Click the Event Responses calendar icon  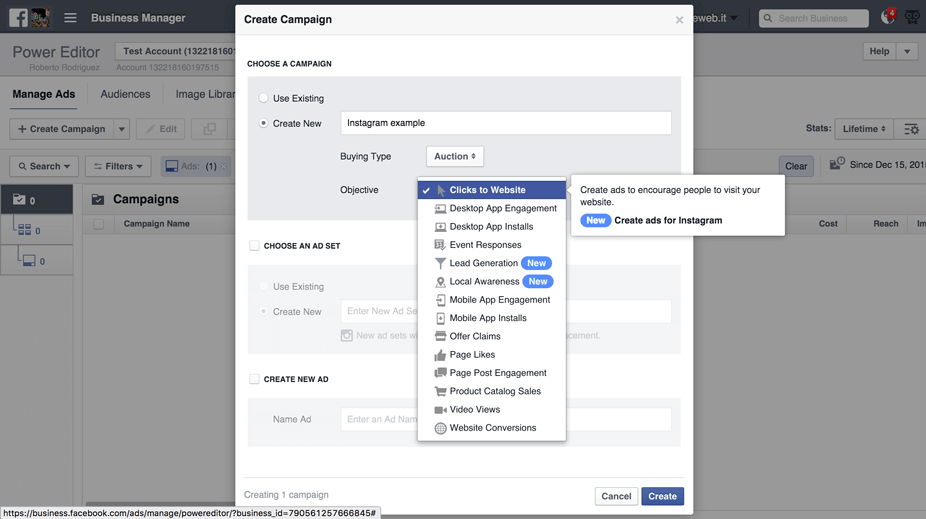[x=440, y=244]
